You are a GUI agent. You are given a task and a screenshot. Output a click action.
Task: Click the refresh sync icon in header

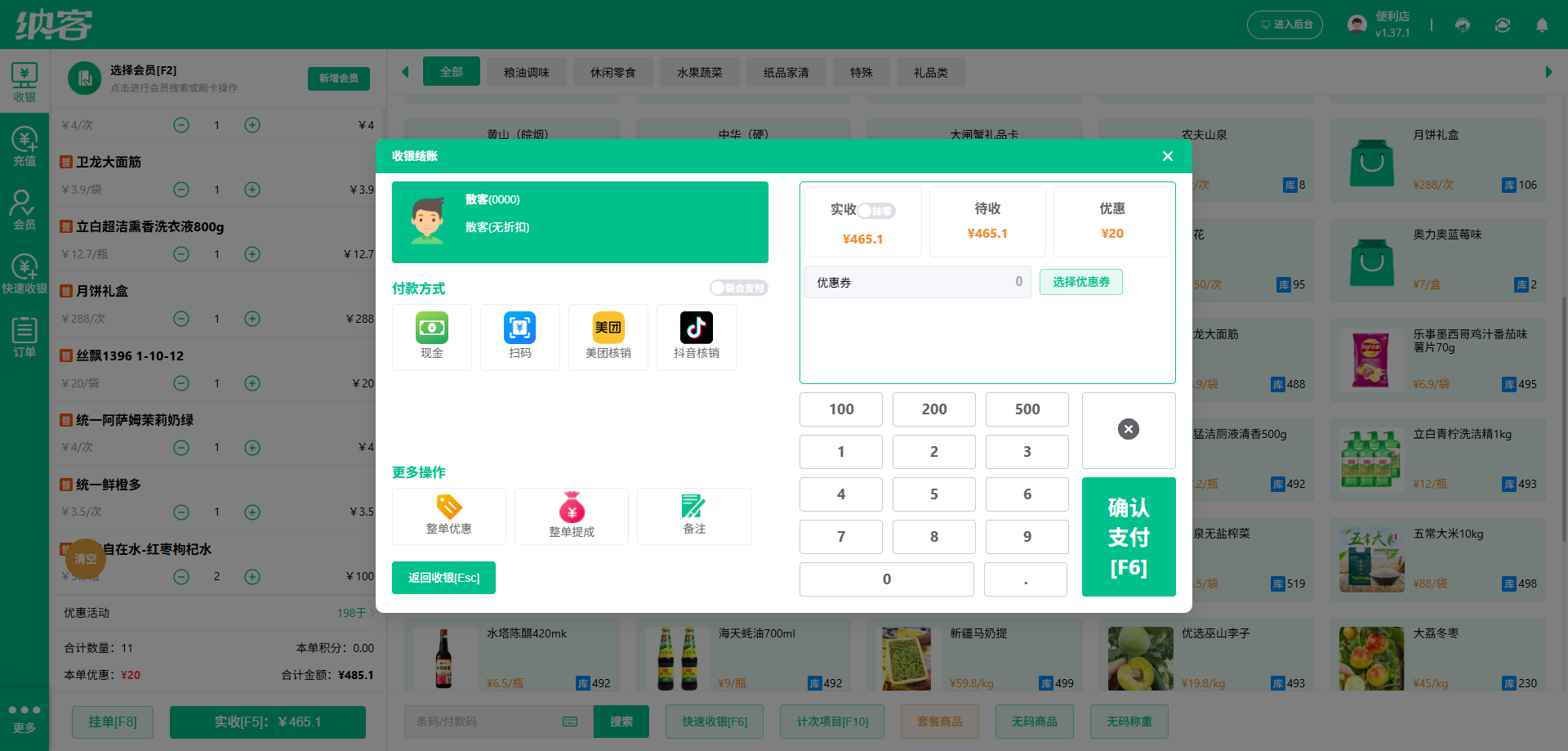tap(1502, 25)
